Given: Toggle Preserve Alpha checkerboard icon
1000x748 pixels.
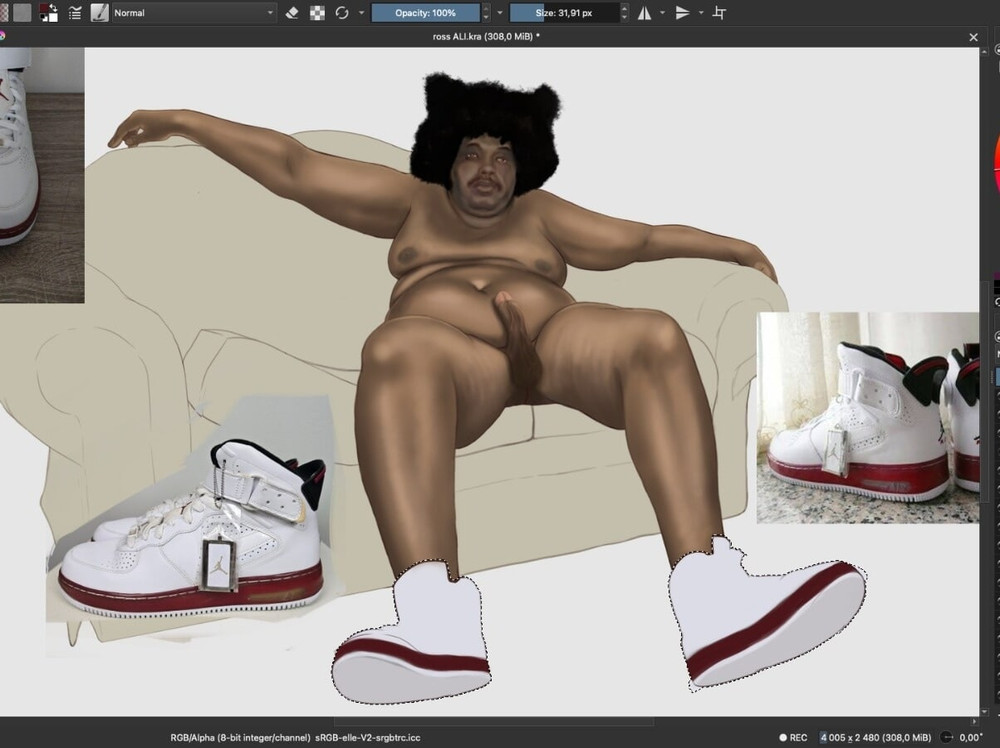Looking at the screenshot, I should coord(317,13).
